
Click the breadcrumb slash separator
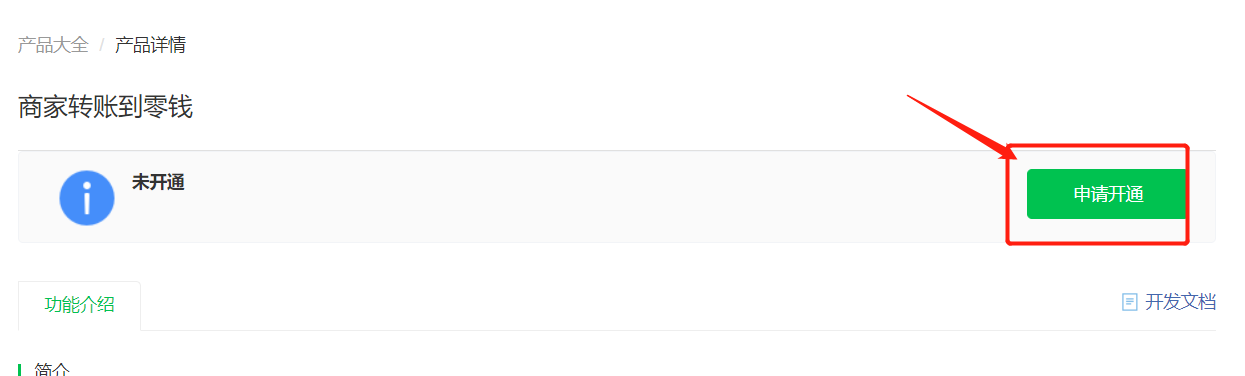click(x=102, y=45)
